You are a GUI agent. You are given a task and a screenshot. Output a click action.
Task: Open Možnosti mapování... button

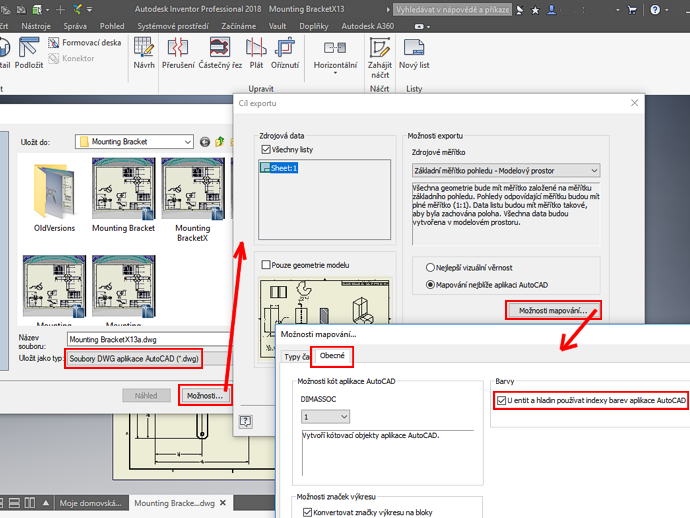(553, 311)
